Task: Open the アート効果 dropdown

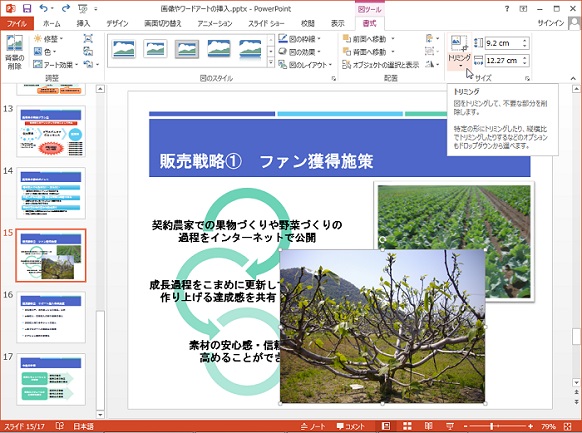Action: 56,65
